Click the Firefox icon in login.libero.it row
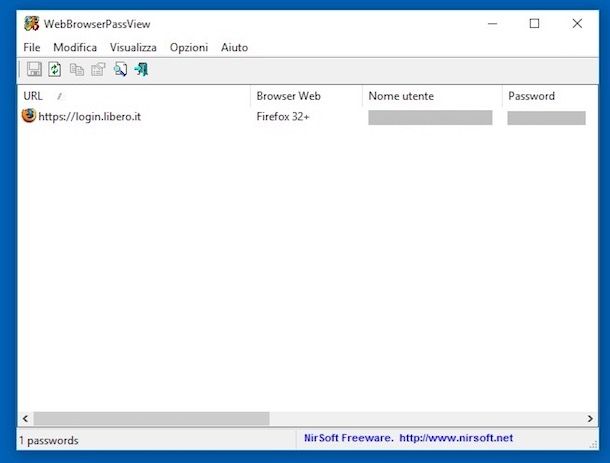 (x=29, y=116)
